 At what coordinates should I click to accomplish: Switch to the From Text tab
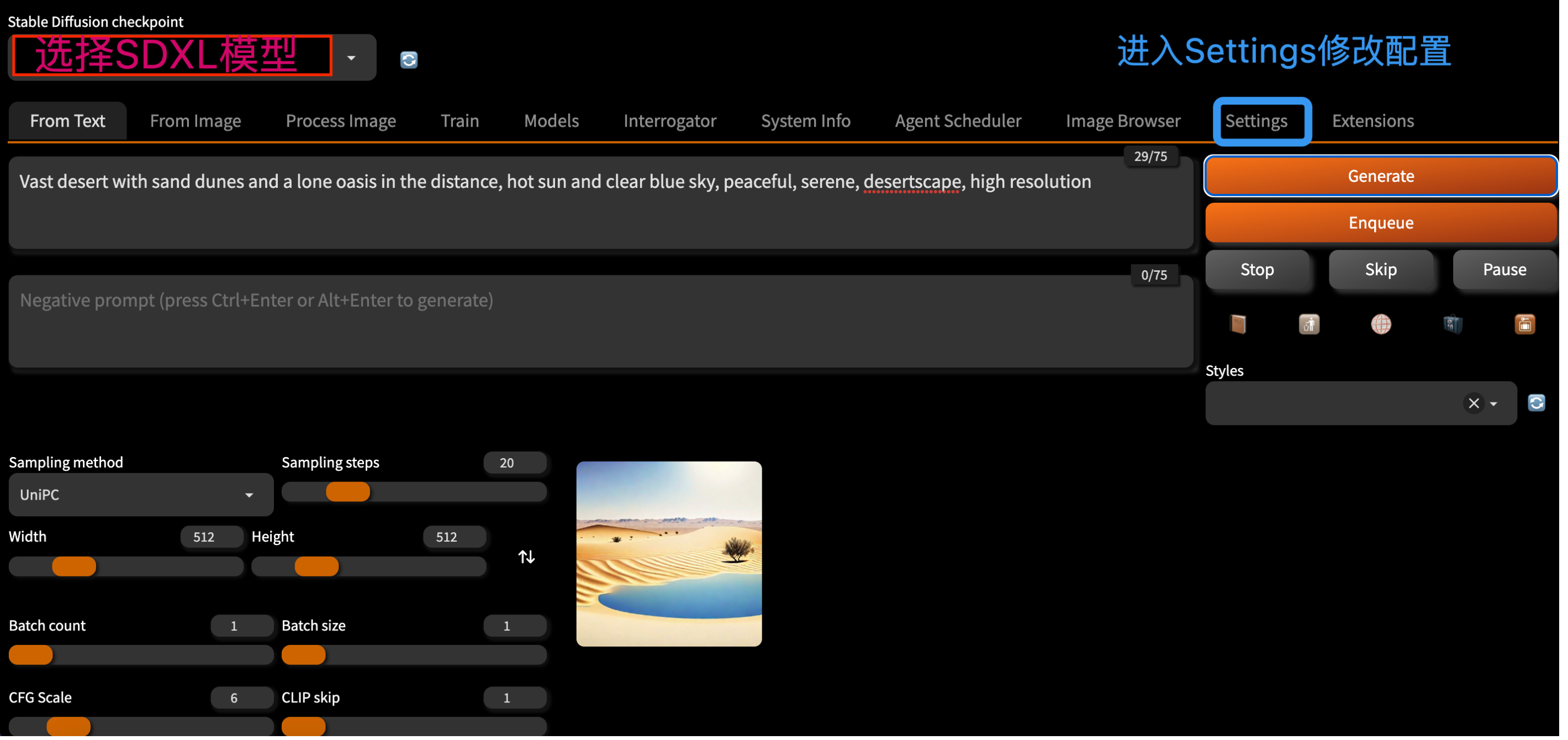click(x=67, y=120)
